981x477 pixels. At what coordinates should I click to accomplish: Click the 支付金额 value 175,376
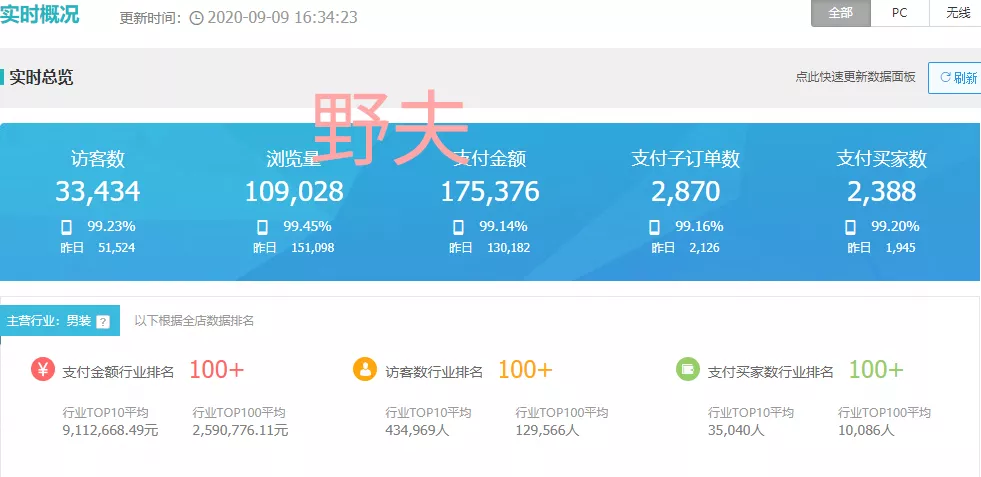(490, 191)
